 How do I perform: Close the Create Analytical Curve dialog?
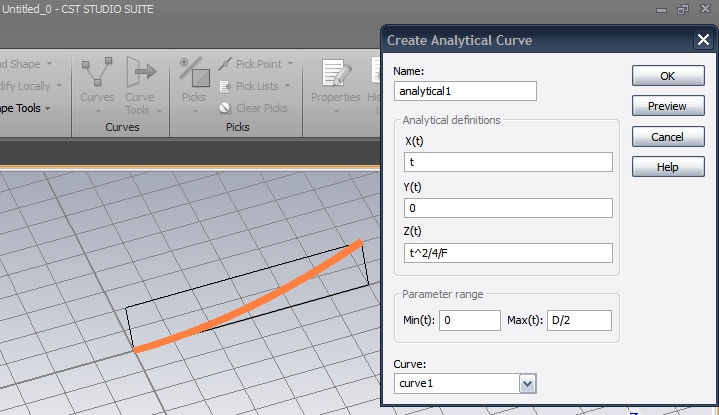pos(703,40)
